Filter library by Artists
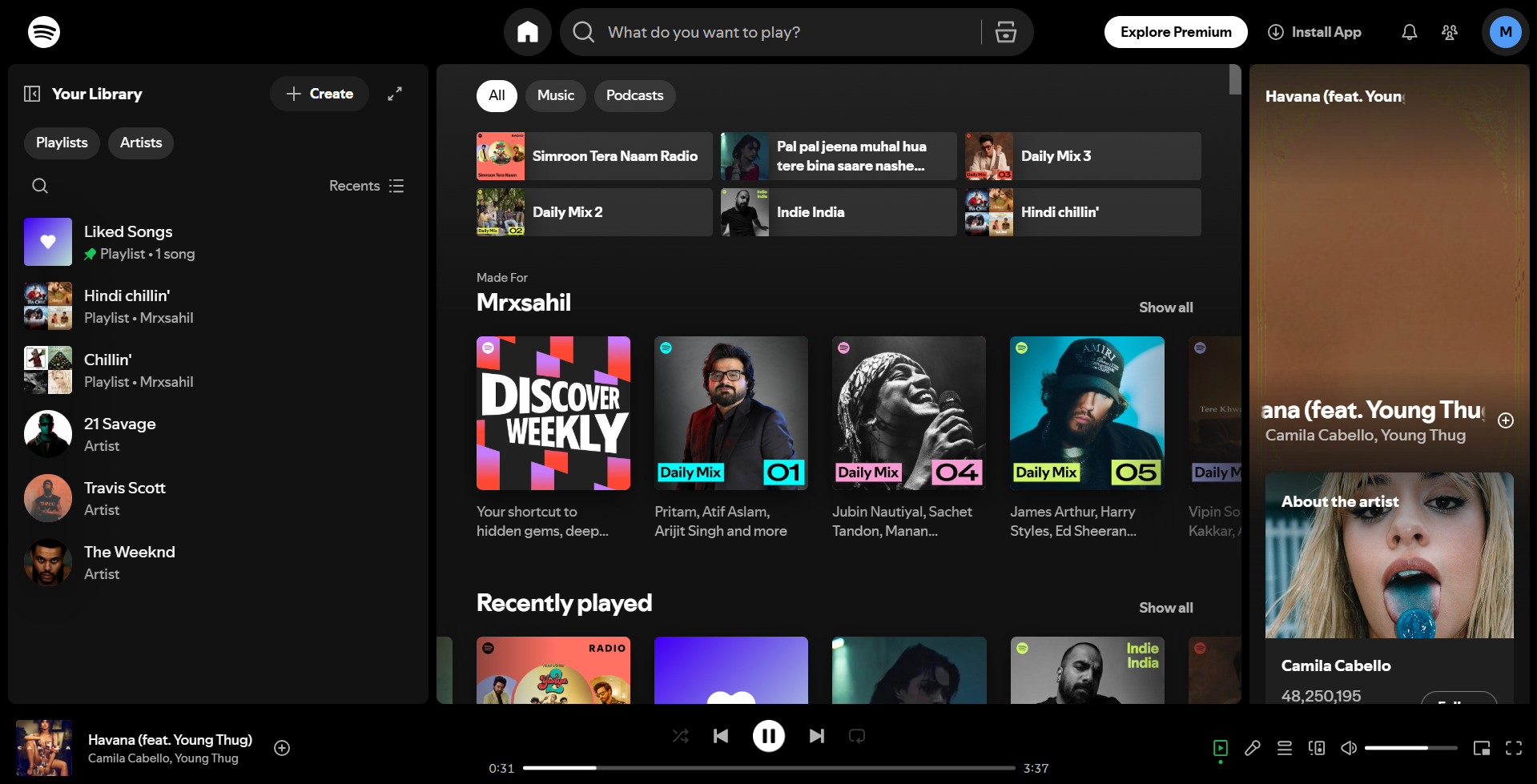Screen dimensions: 1537x784 tap(141, 143)
